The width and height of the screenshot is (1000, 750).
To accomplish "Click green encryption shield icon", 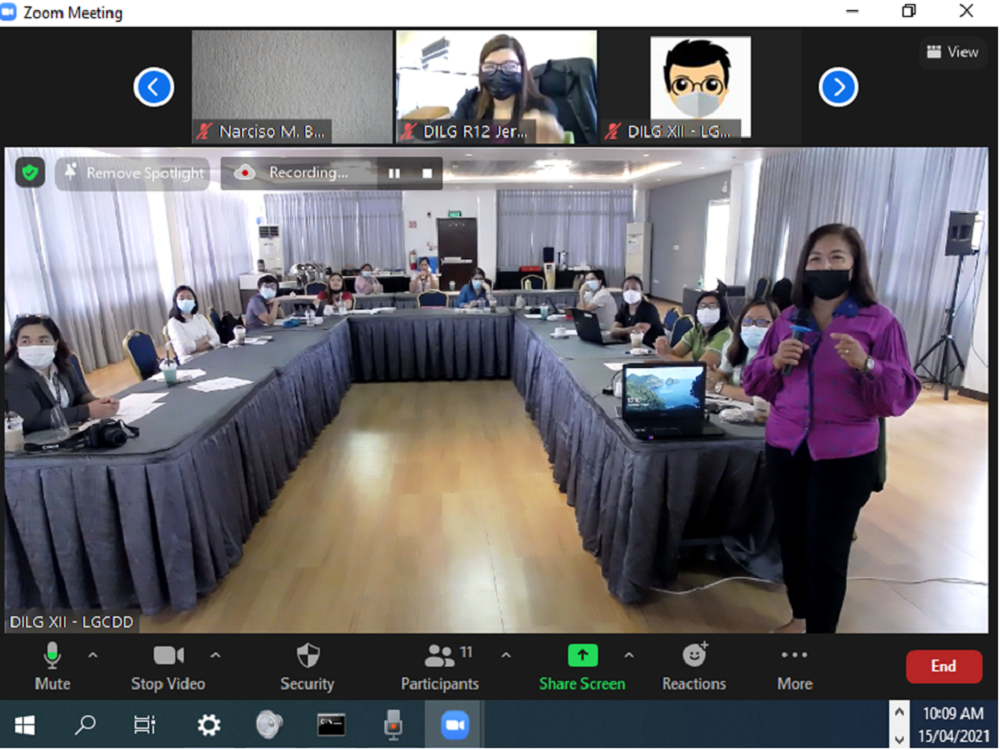I will (30, 172).
